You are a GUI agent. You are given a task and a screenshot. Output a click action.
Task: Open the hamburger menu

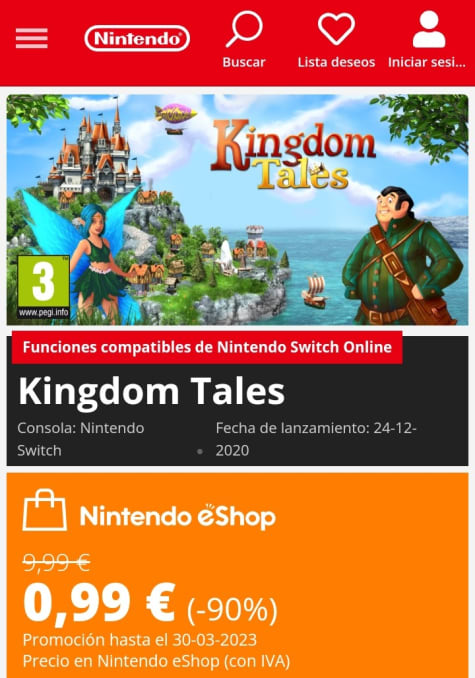tap(32, 38)
